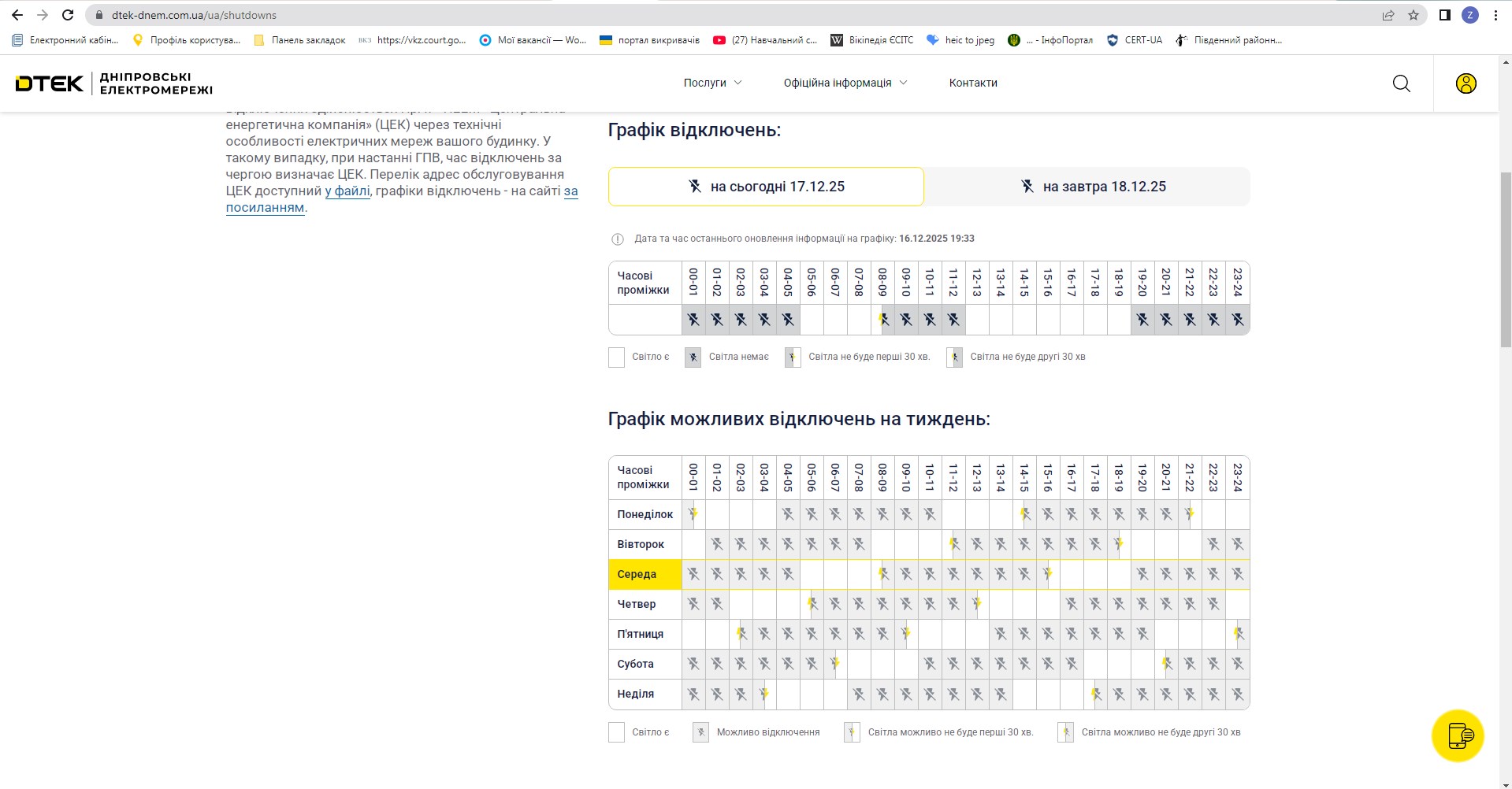Click the page vertical scrollbar thumb
The height and width of the screenshot is (789, 1512).
(x=1505, y=258)
